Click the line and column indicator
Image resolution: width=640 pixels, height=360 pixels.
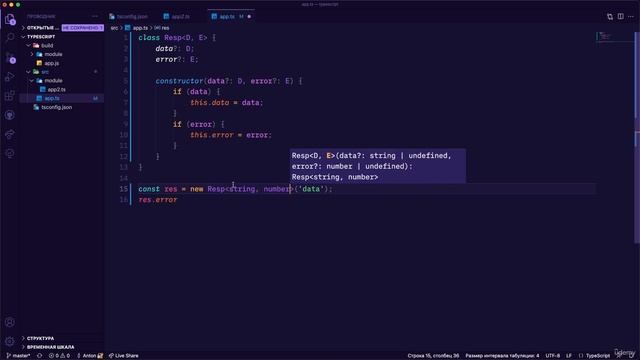point(433,356)
